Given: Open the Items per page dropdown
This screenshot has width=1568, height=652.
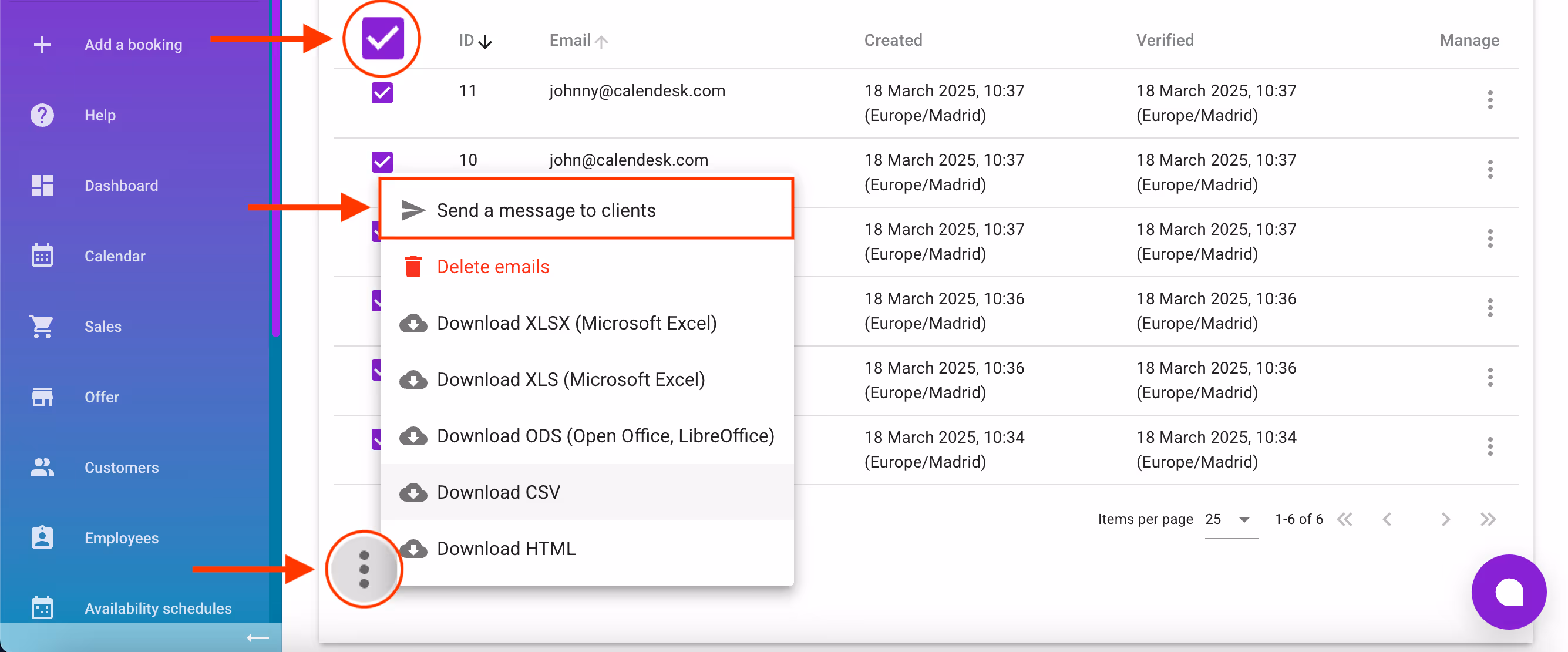Looking at the screenshot, I should [x=1230, y=519].
